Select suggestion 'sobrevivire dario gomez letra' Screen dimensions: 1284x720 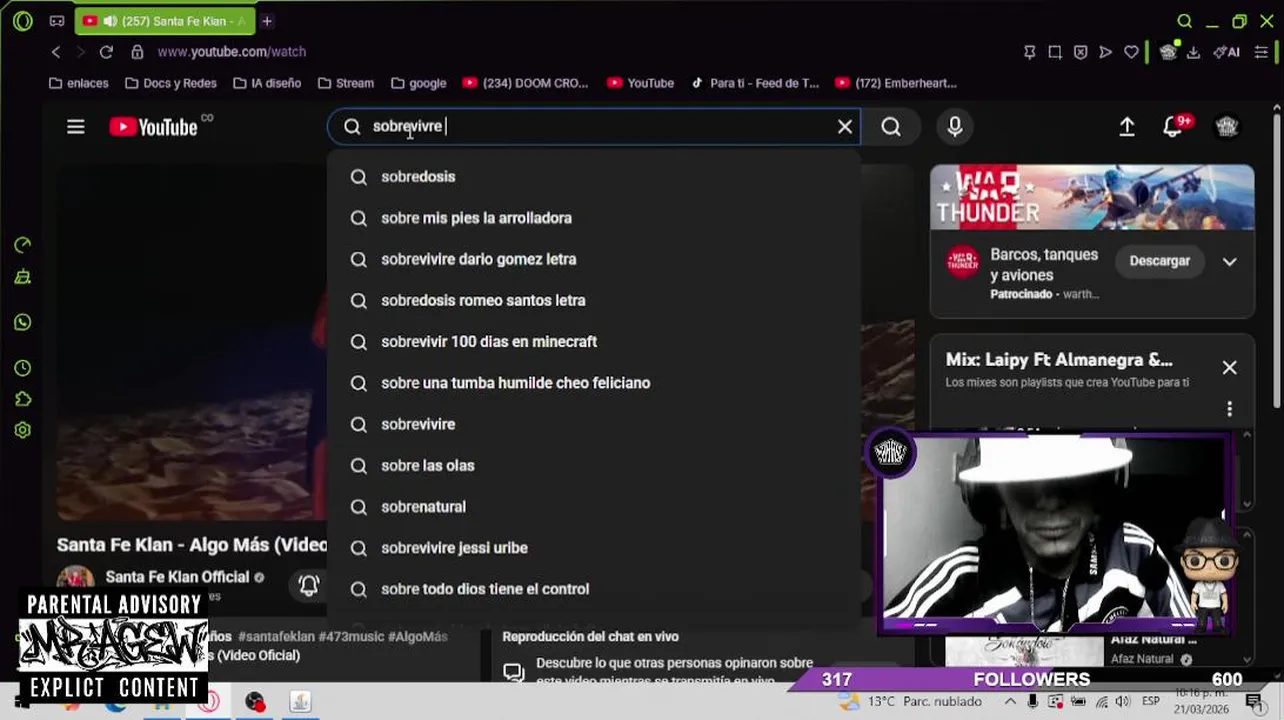[x=594, y=259]
